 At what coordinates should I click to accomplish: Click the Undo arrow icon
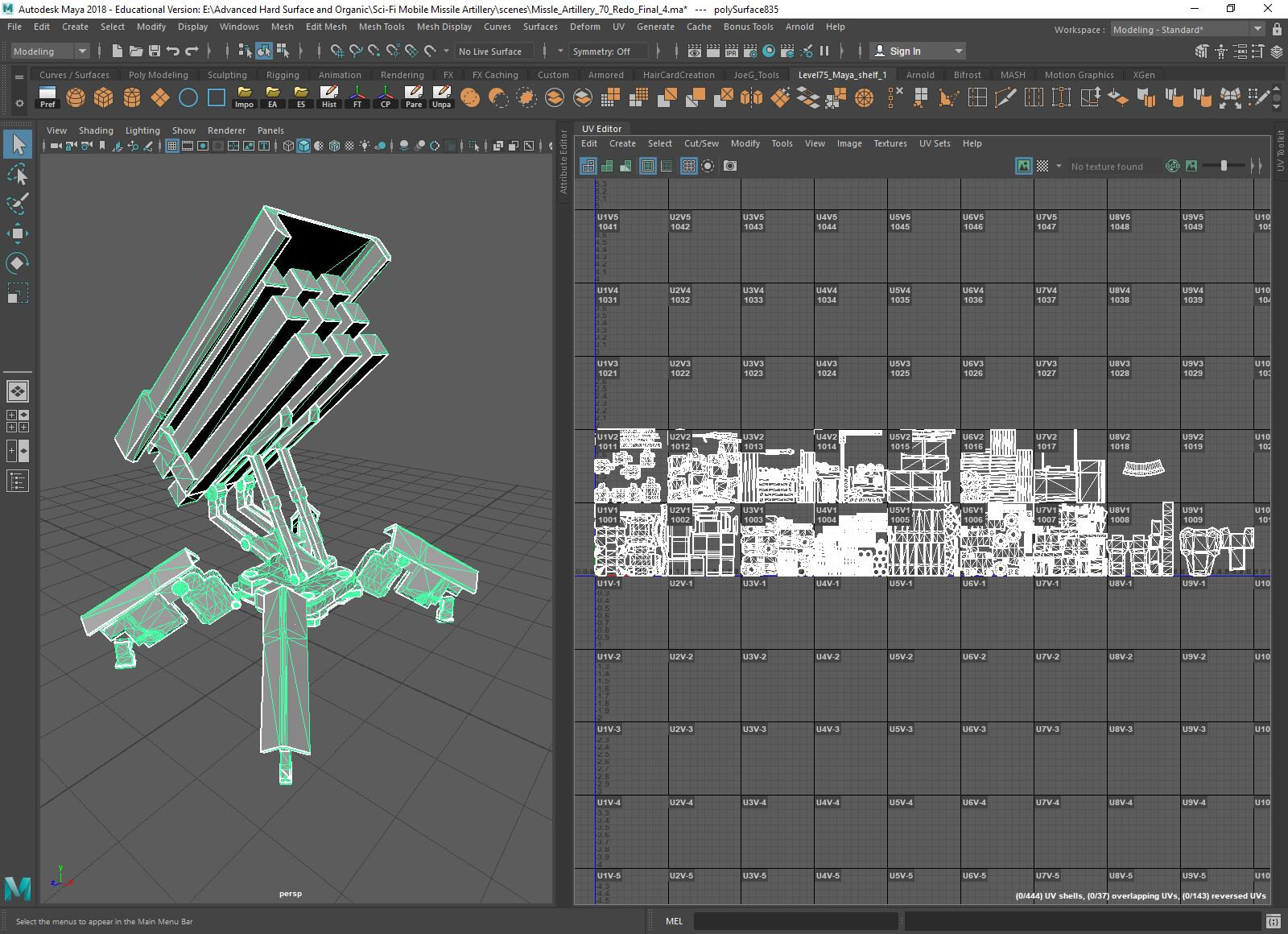tap(173, 51)
